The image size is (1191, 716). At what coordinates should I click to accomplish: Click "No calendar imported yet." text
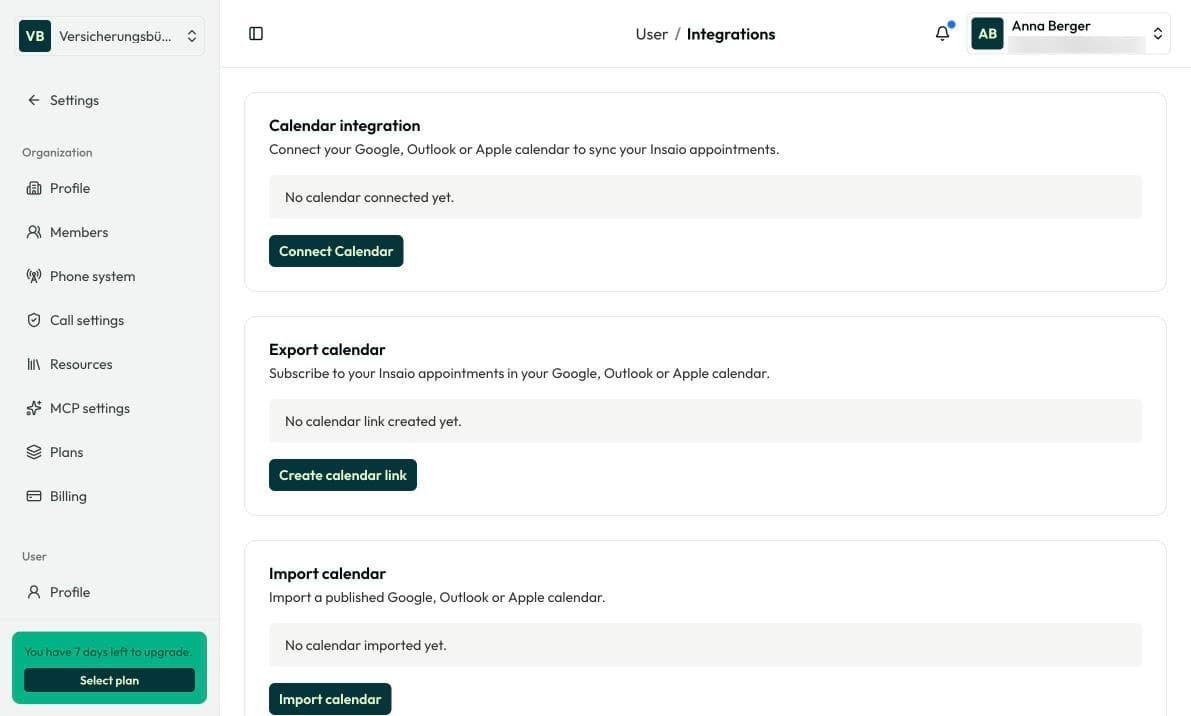coord(365,645)
